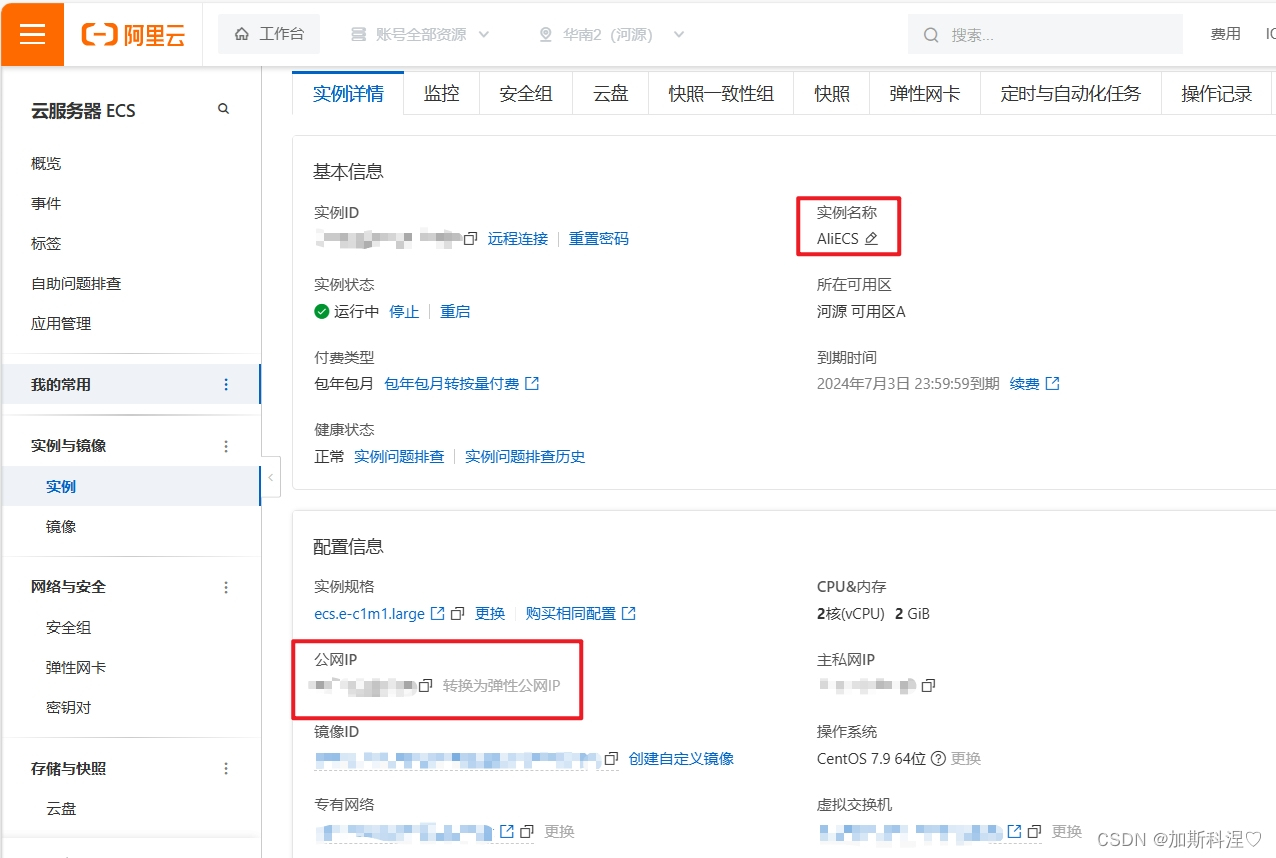Copy the 专有网络 VPC ID icon

527,831
